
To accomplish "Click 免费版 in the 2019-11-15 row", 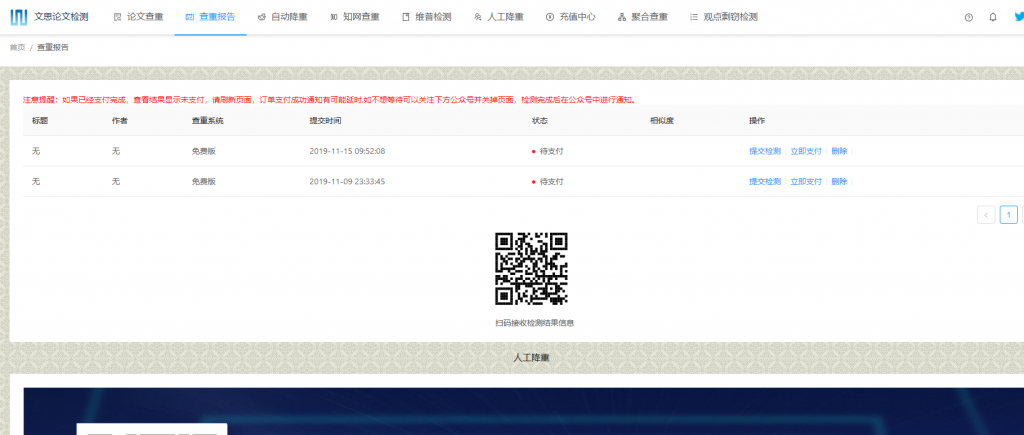I will (x=203, y=151).
